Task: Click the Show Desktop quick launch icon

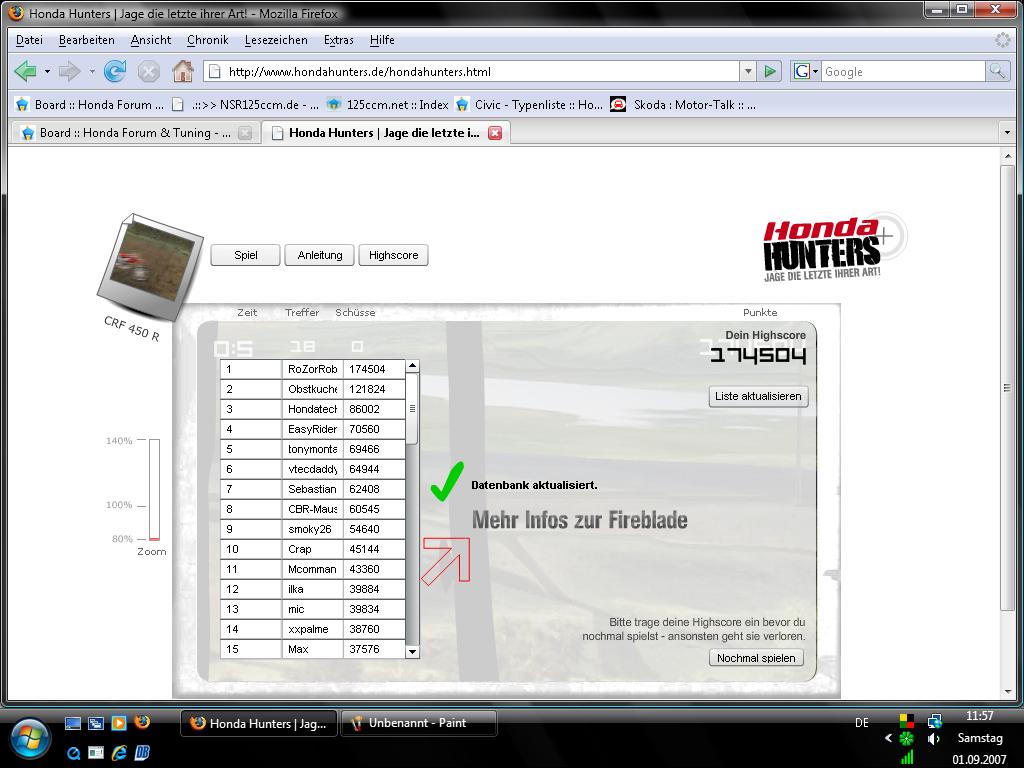Action: 73,723
